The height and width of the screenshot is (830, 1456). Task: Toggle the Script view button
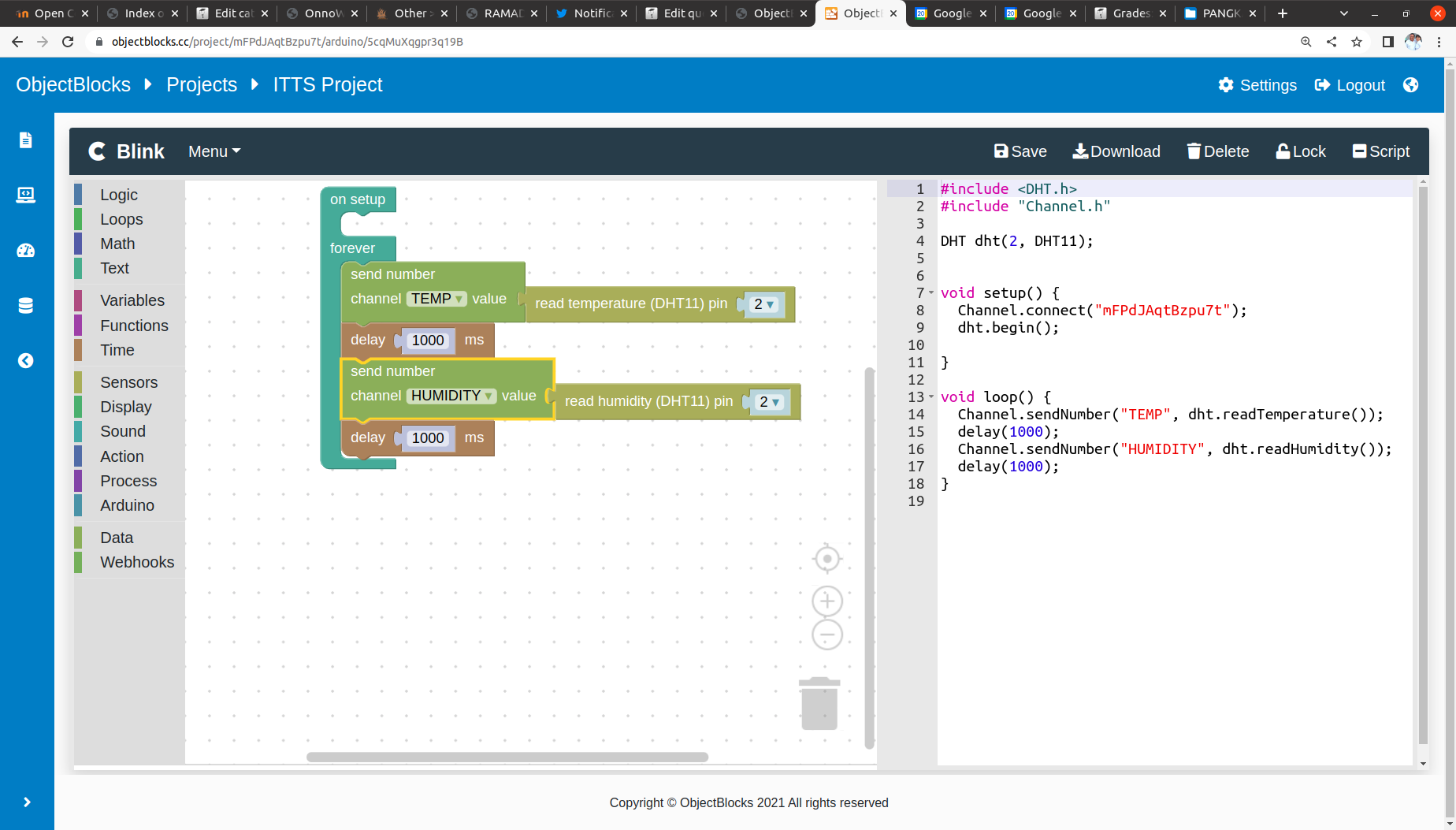pos(1381,151)
